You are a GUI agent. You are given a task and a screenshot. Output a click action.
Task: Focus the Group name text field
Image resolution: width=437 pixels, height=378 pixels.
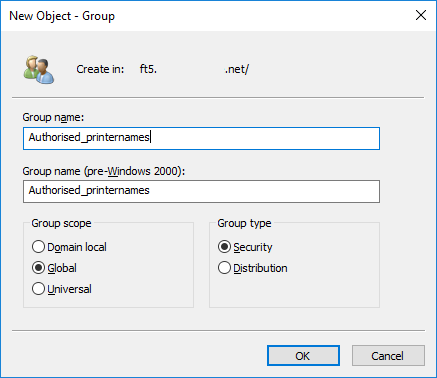pos(201,138)
